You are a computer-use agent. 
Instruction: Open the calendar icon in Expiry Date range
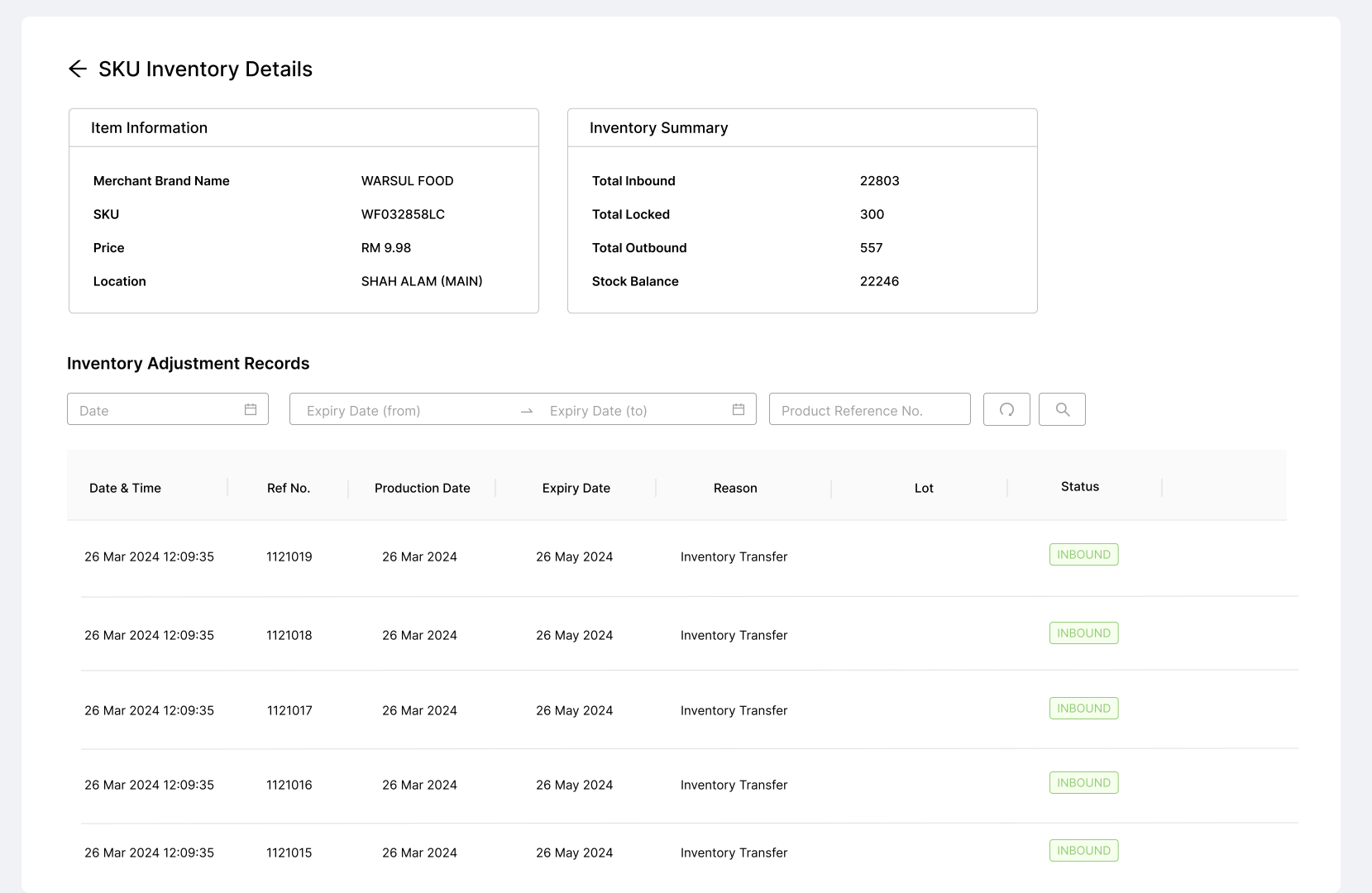739,409
